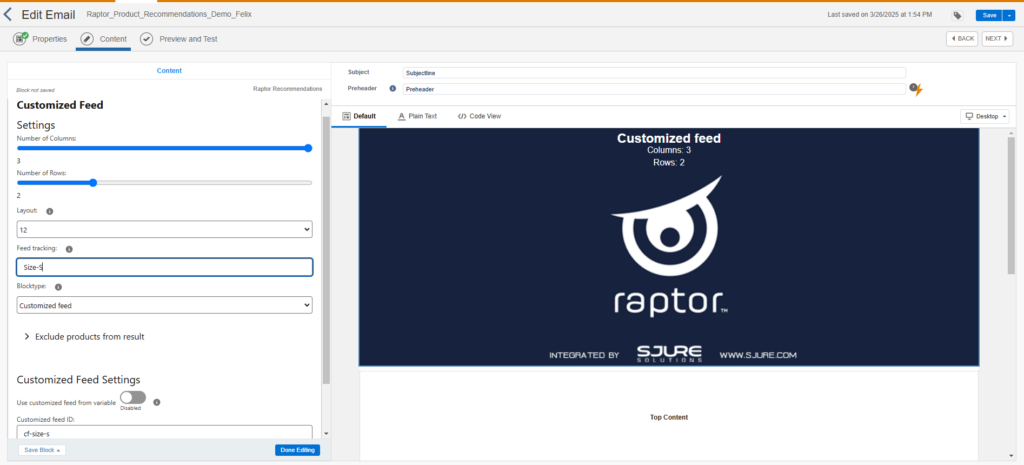Show info icon next to Feed tracking

pyautogui.click(x=69, y=249)
